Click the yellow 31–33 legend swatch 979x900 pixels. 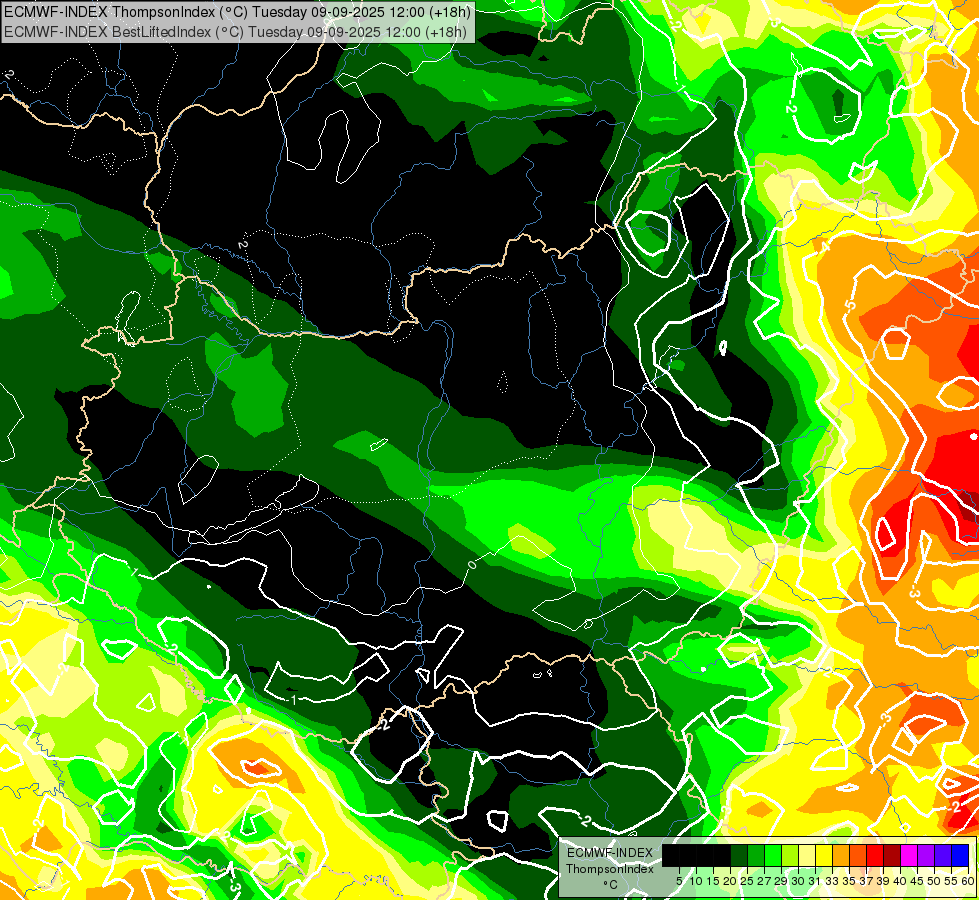824,855
